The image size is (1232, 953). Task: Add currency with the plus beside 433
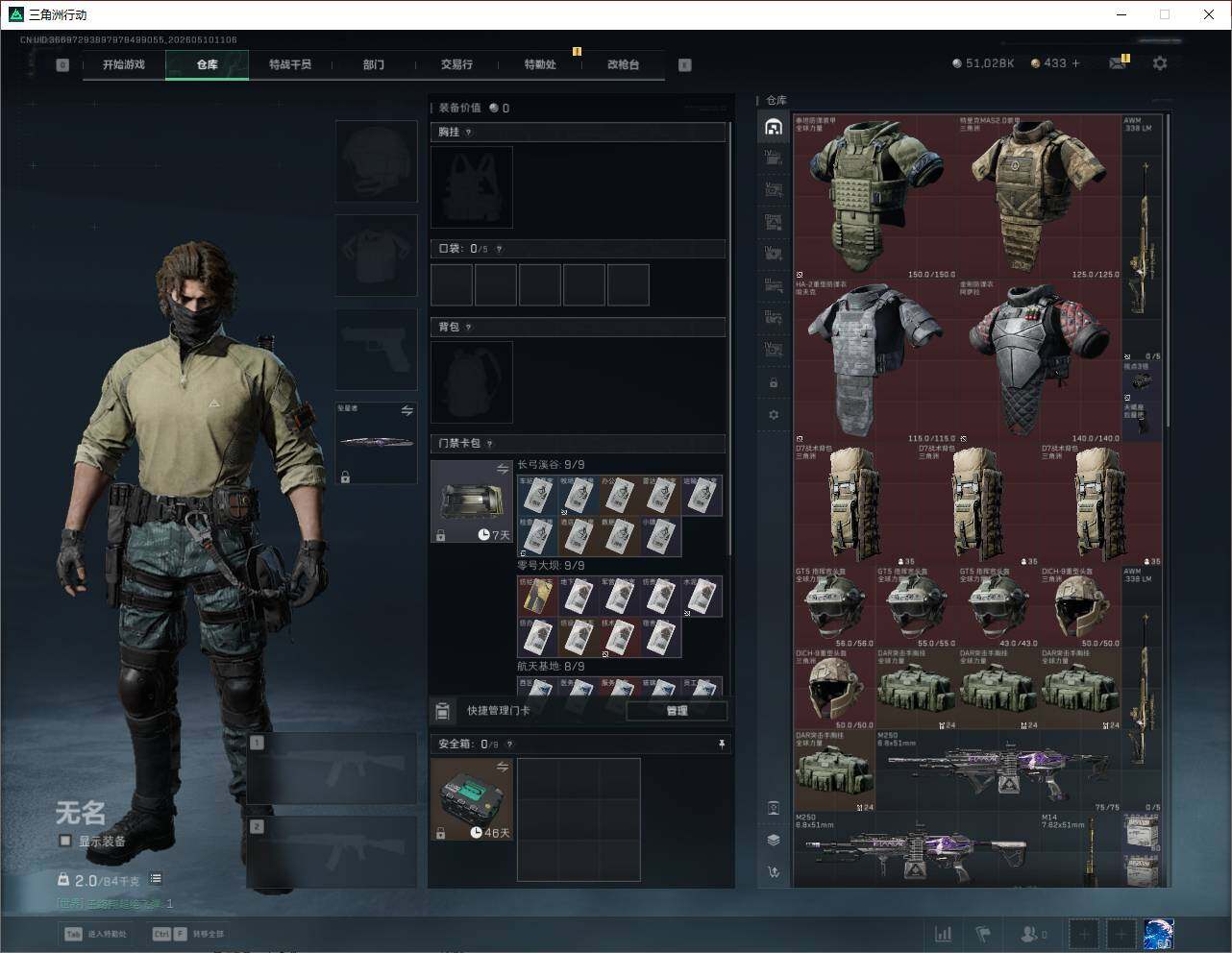[1076, 63]
